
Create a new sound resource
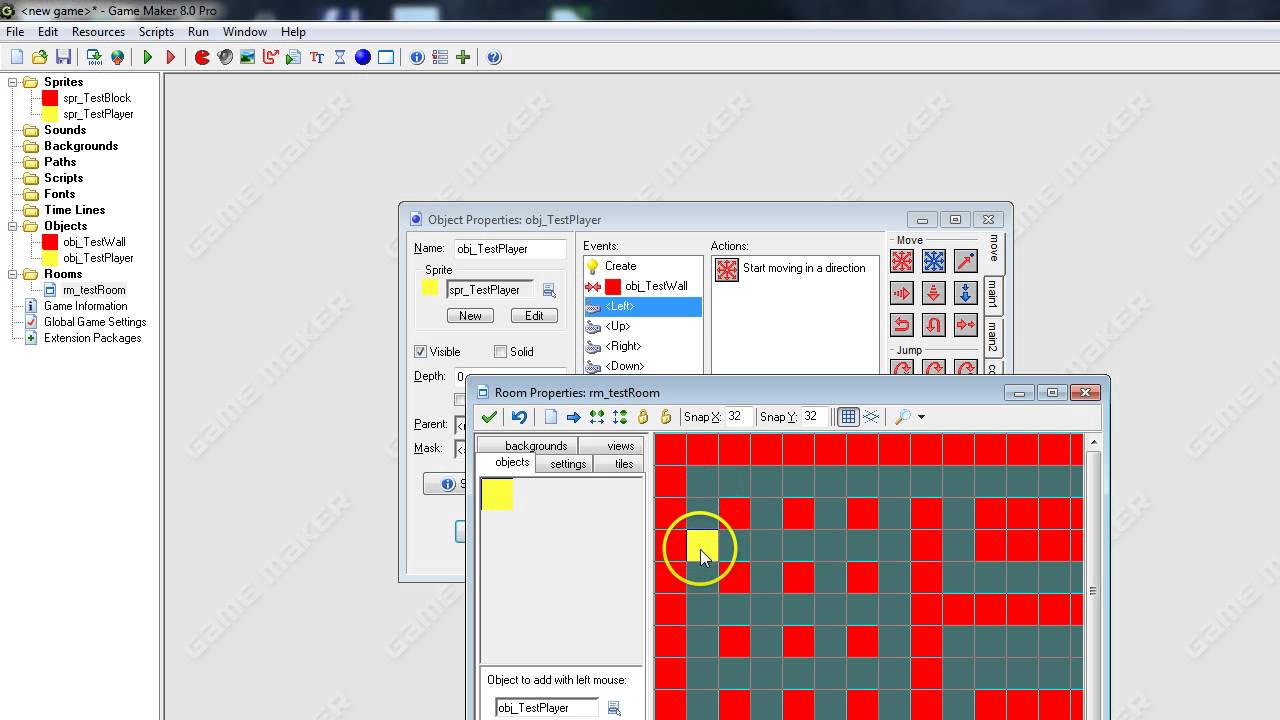[x=225, y=57]
